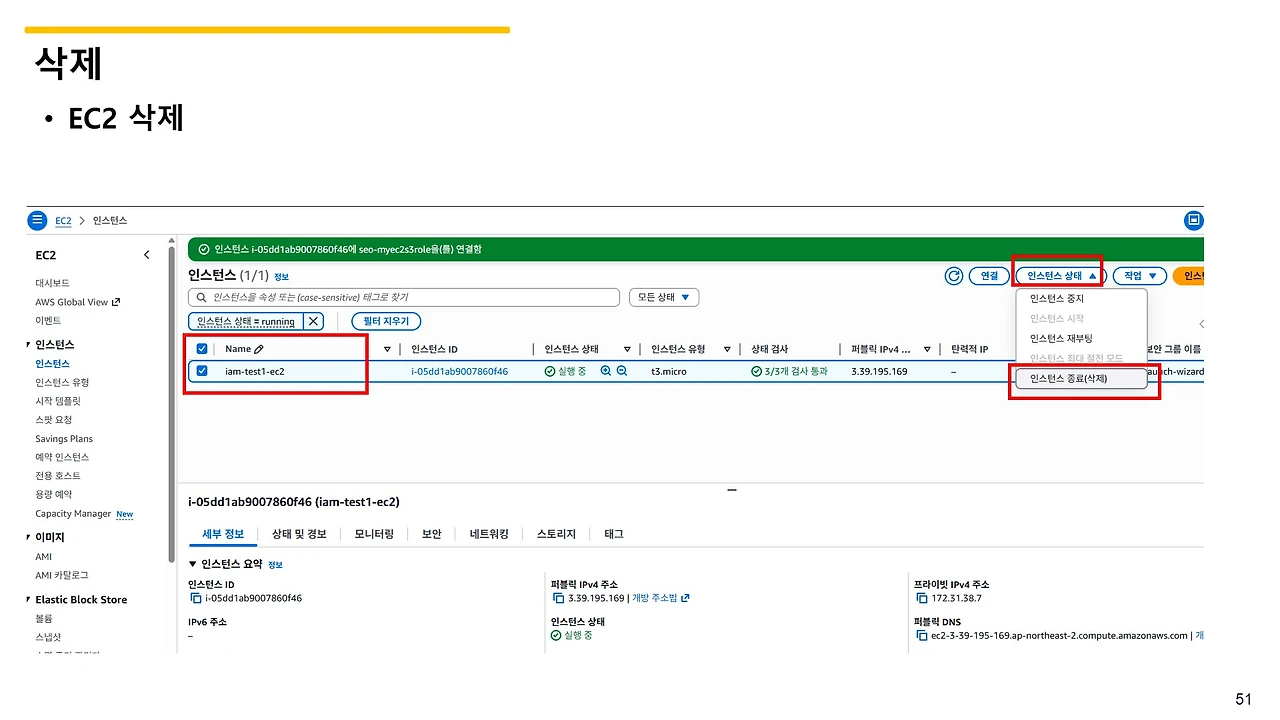
Task: Collapse the EC2 sidebar with the chevron
Action: [x=146, y=255]
